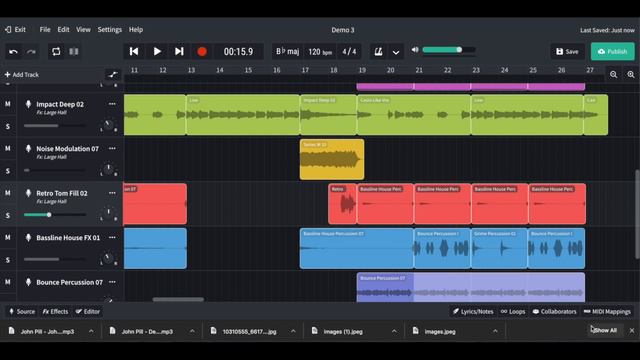Image resolution: width=640 pixels, height=360 pixels.
Task: Open the View menu
Action: tap(83, 29)
